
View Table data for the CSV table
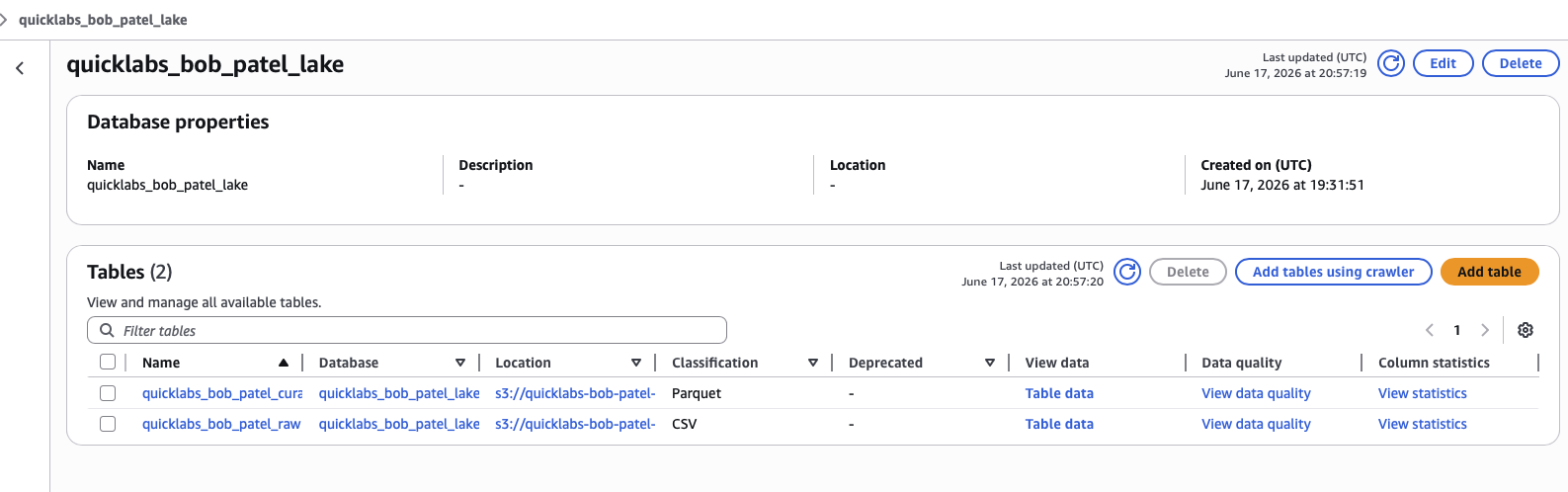pyautogui.click(x=1059, y=424)
